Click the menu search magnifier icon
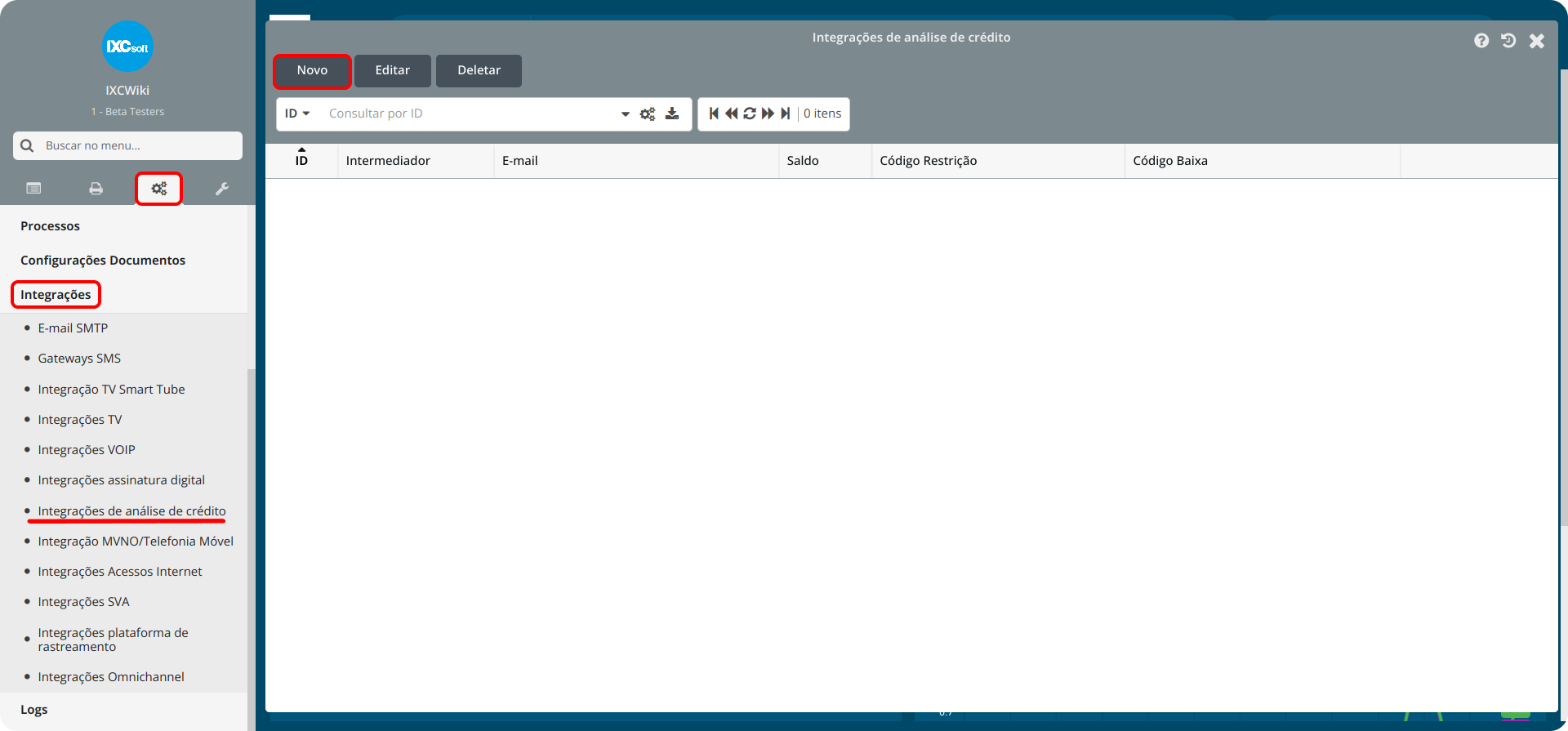 tap(27, 145)
